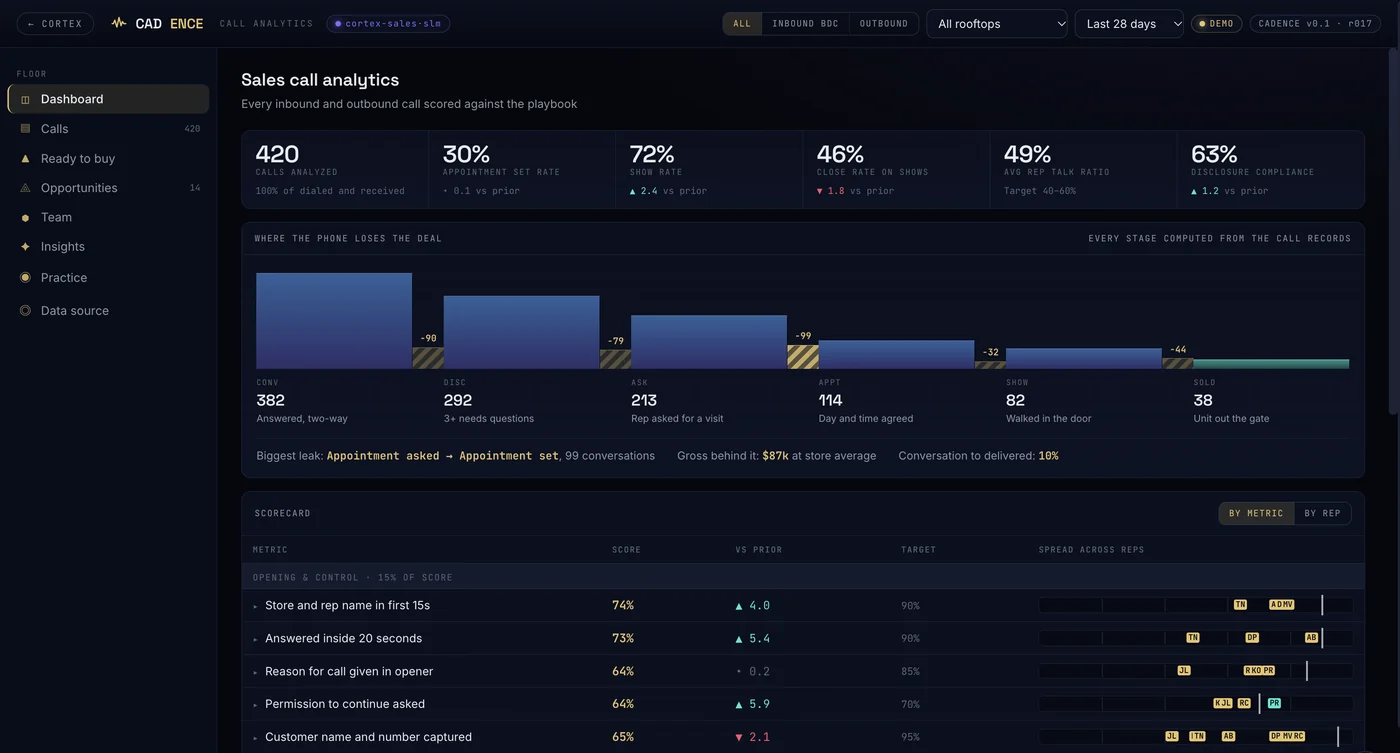Open the All rooftops dropdown
Screen dimensions: 1400x753
tap(997, 24)
